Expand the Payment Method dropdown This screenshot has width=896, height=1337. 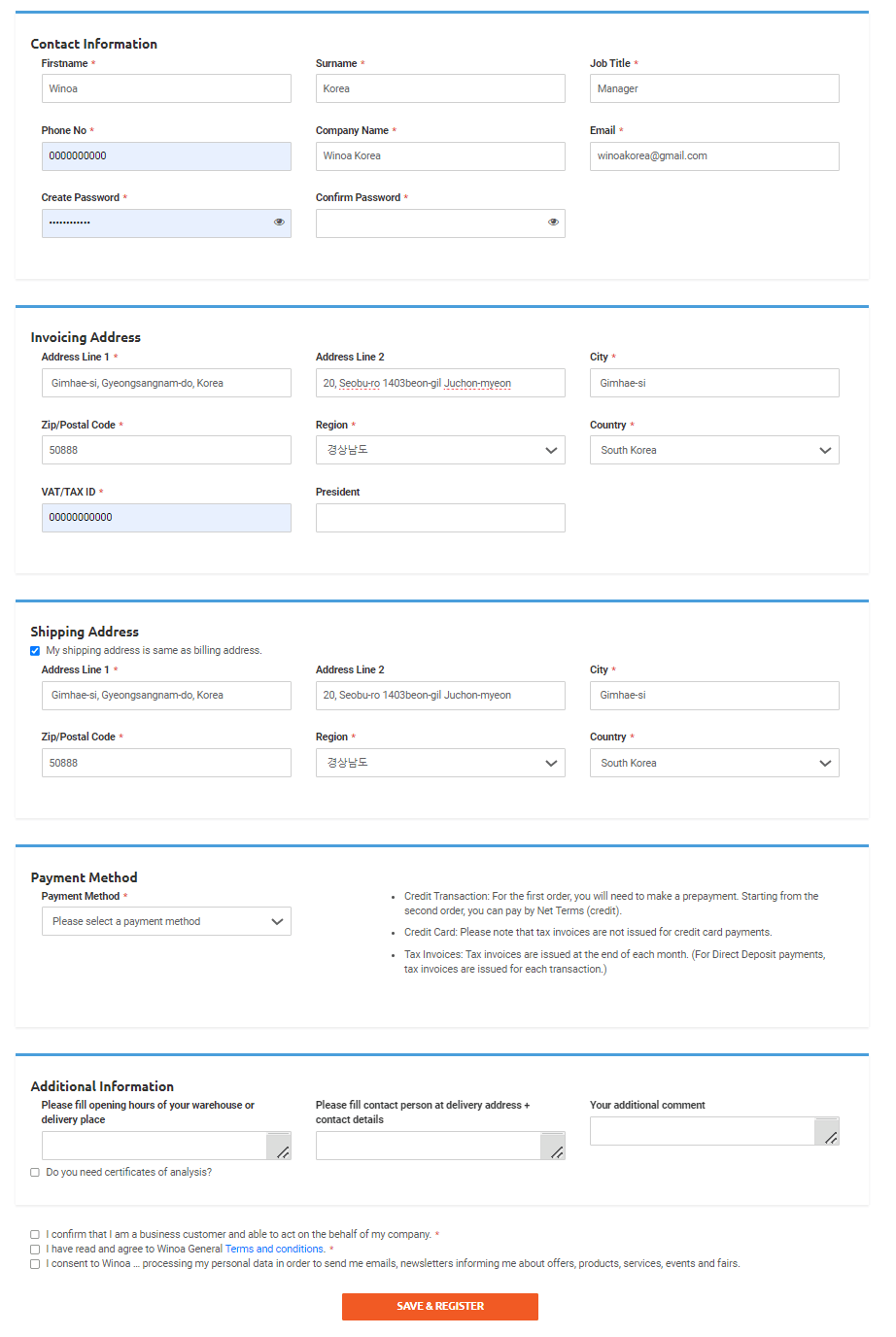(166, 921)
